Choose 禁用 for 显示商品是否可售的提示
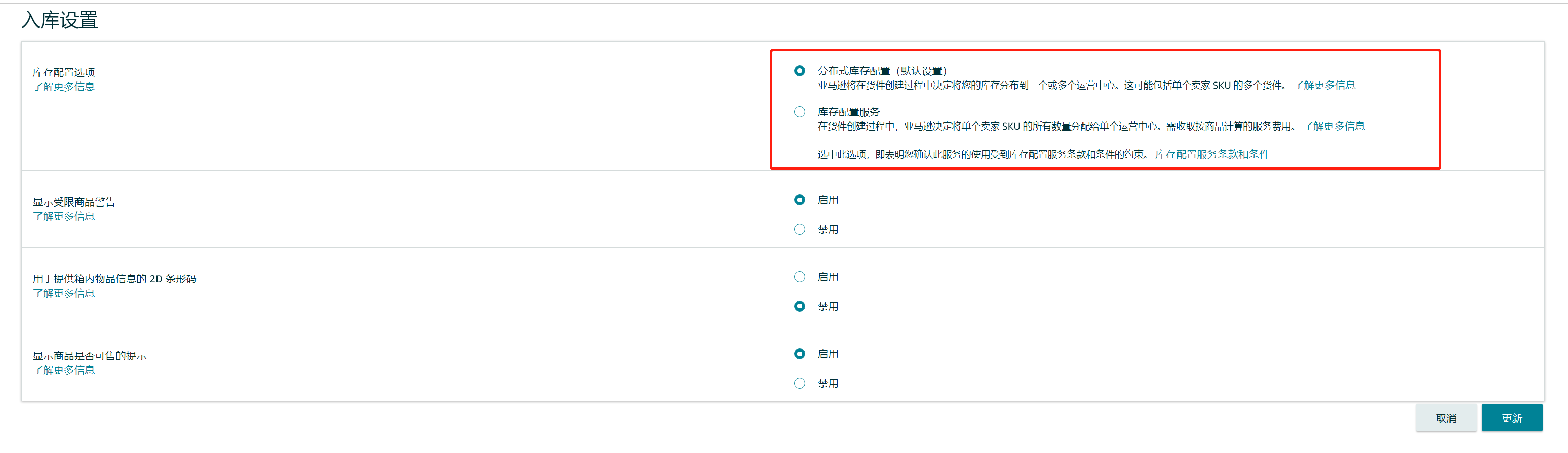This screenshot has height=453, width=1568. click(799, 383)
